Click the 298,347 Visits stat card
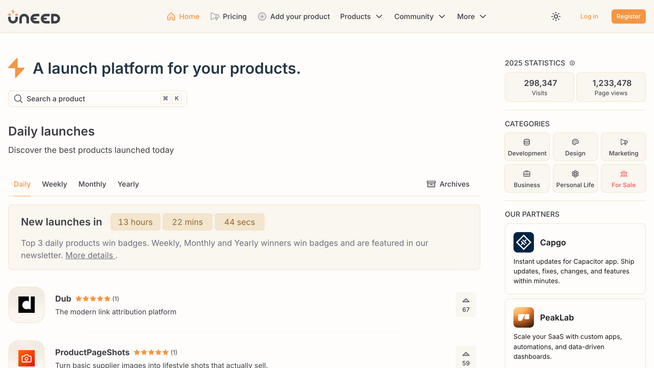654x368 pixels. (x=540, y=87)
